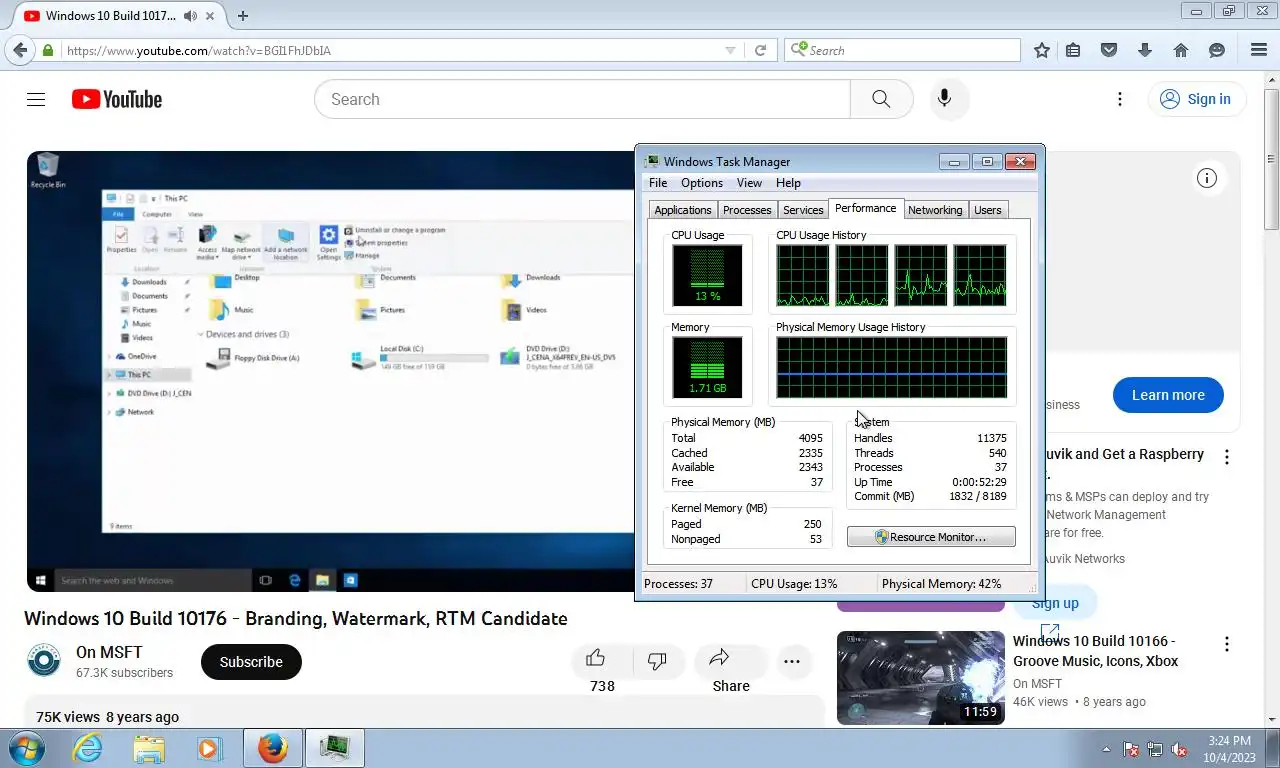Dislike the video with thumbs down
This screenshot has height=768, width=1280.
pyautogui.click(x=657, y=660)
